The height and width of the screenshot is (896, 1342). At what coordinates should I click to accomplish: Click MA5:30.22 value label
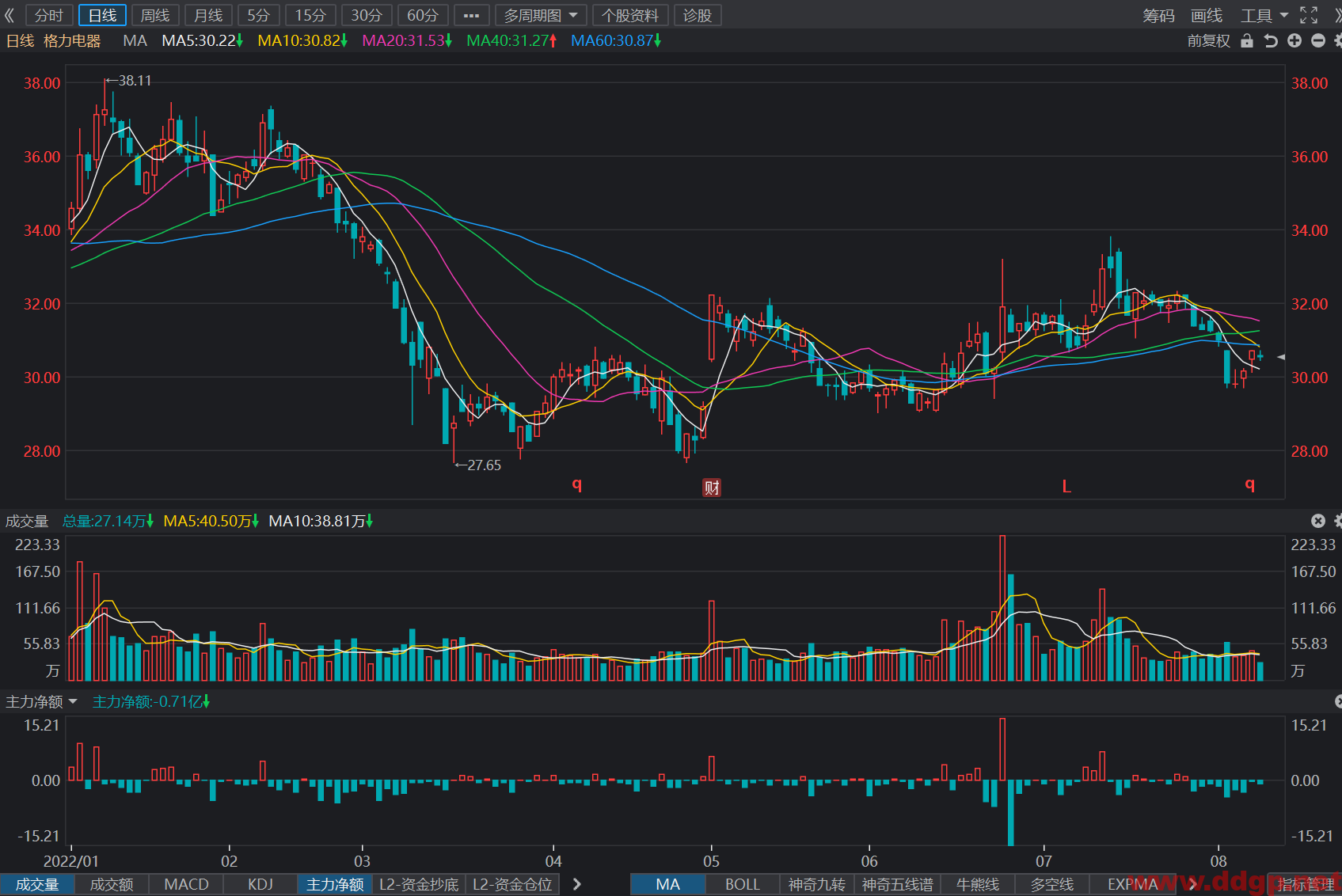pos(203,40)
